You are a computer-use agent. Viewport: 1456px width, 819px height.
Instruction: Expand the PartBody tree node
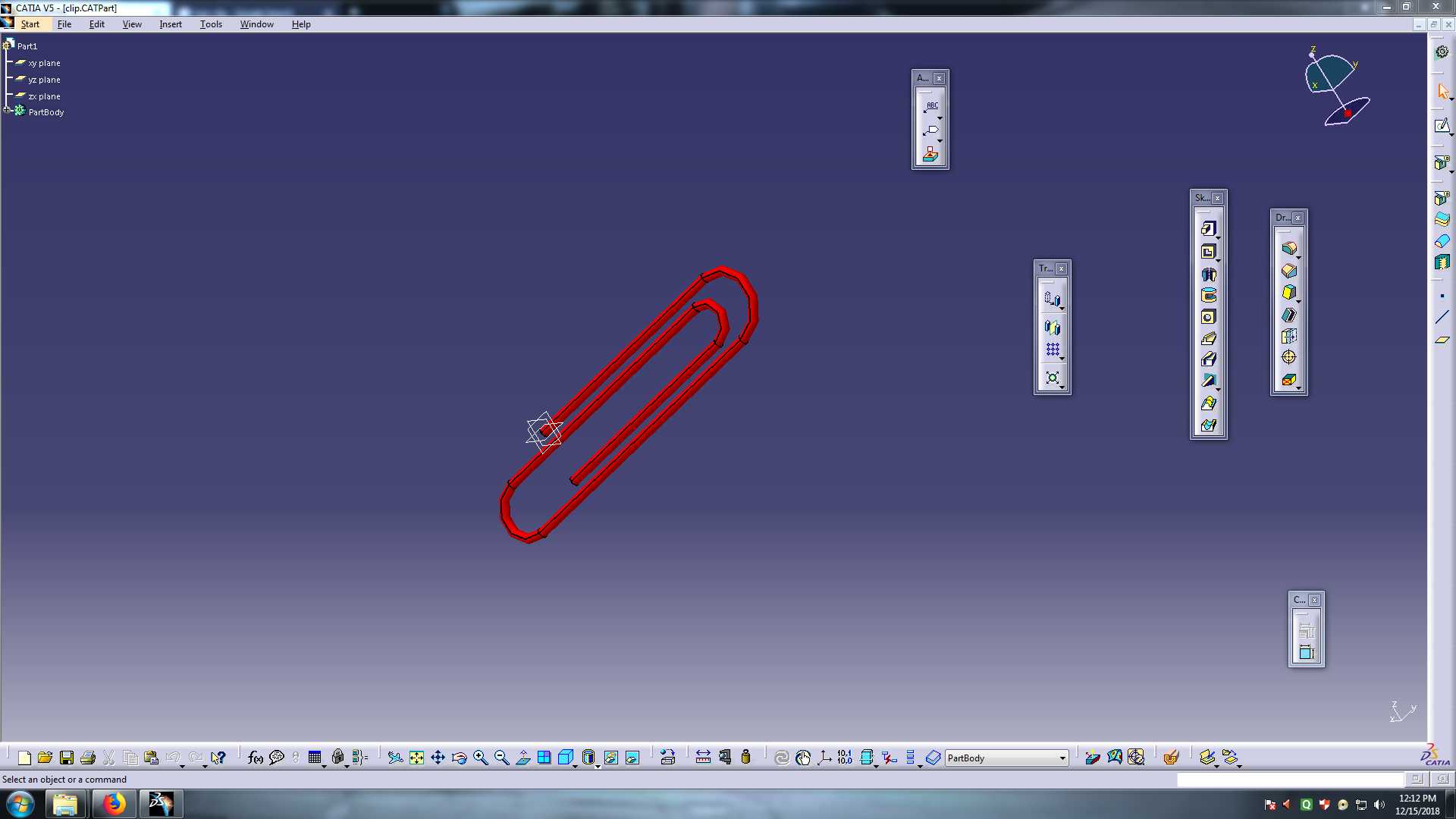tap(7, 111)
